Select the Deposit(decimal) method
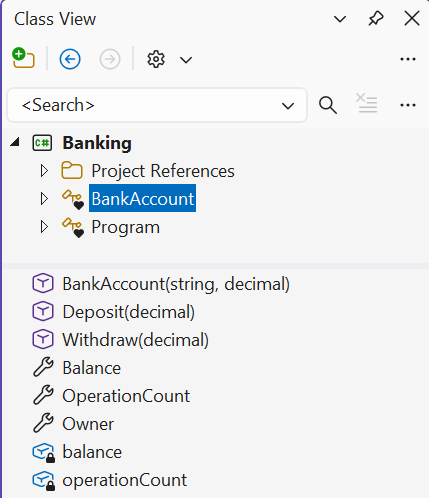 (x=128, y=312)
